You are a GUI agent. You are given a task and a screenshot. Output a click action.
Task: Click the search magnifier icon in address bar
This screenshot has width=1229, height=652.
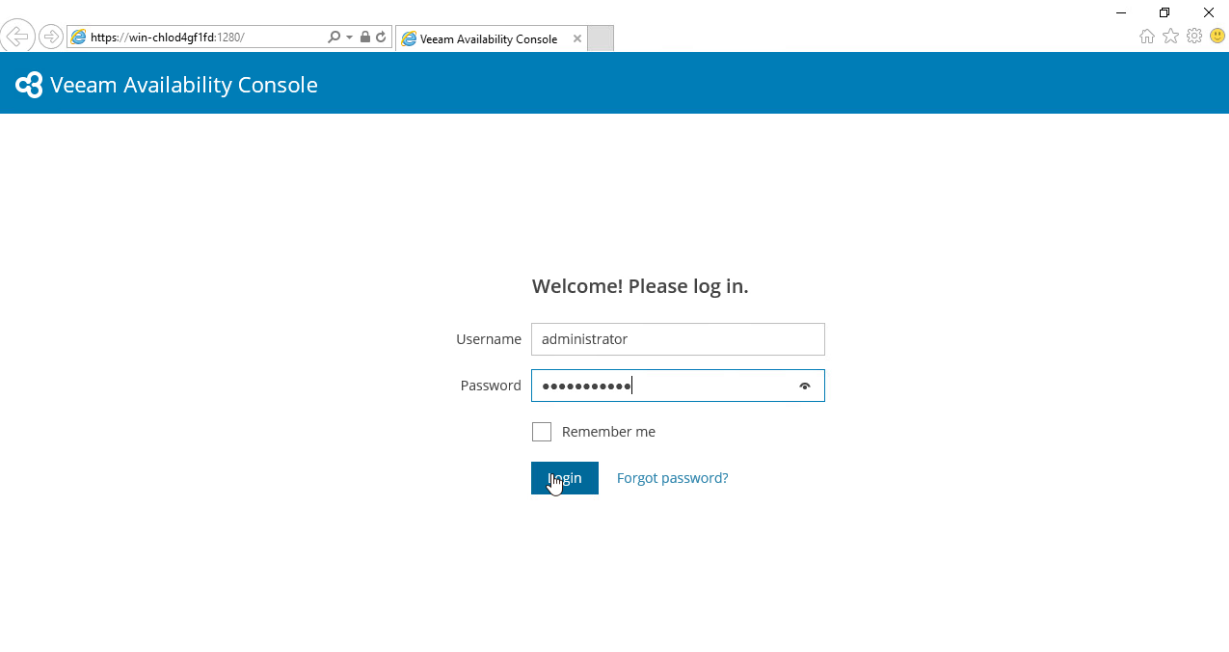pyautogui.click(x=334, y=37)
